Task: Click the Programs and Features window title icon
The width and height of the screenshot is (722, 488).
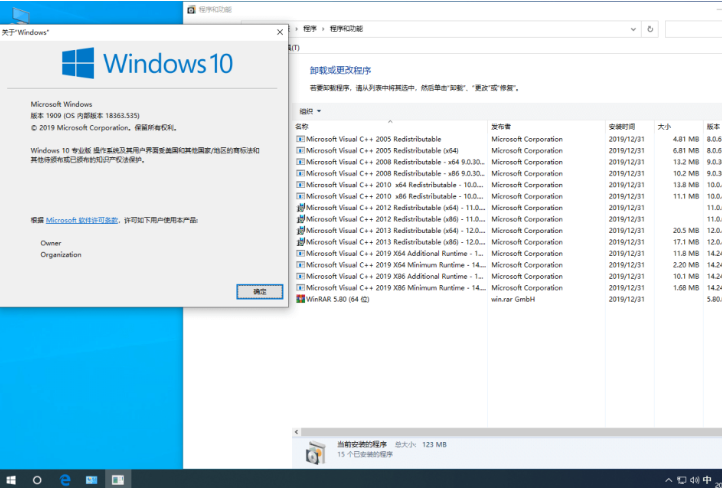Action: [x=192, y=9]
